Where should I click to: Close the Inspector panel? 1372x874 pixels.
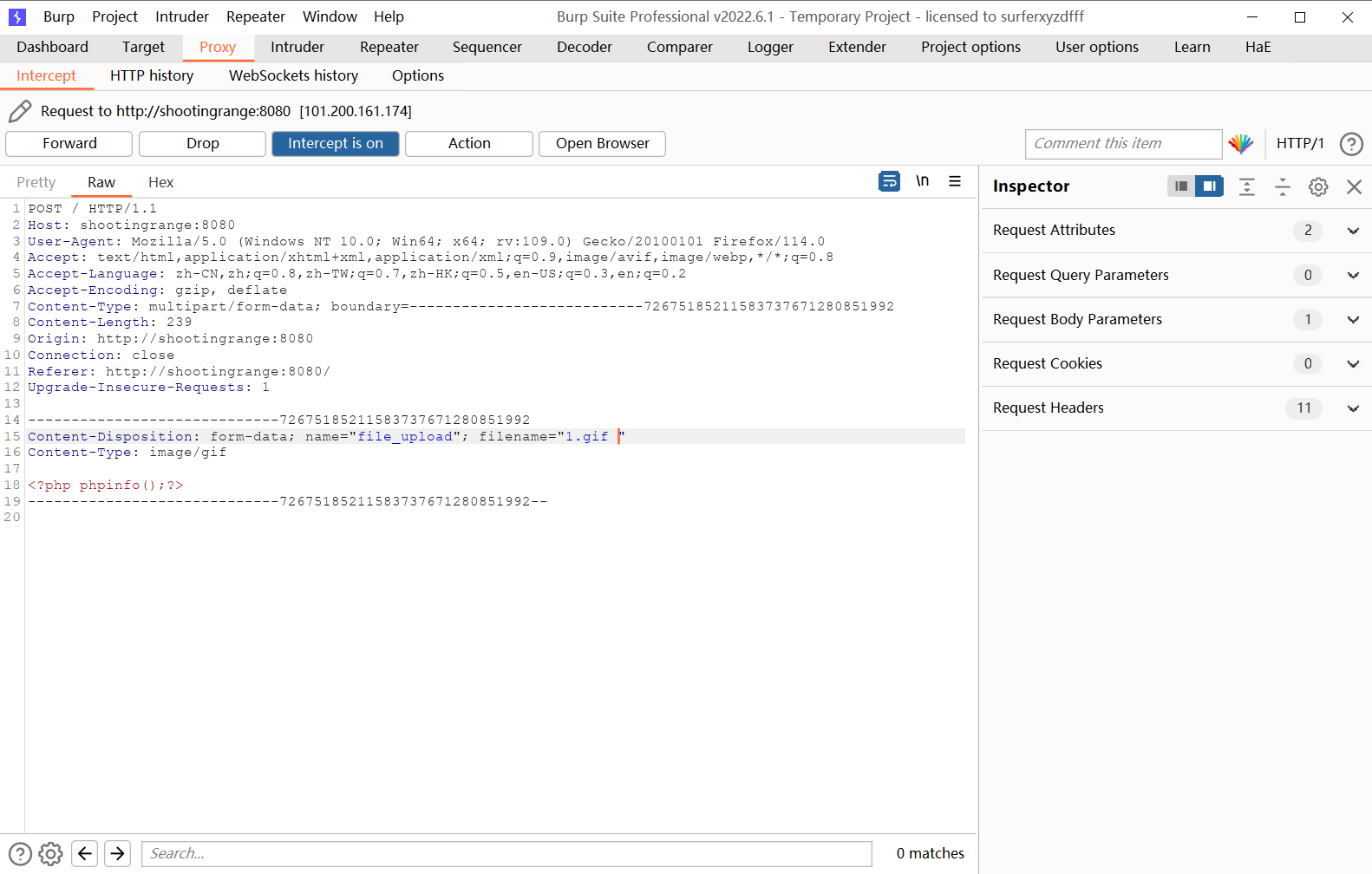point(1354,186)
